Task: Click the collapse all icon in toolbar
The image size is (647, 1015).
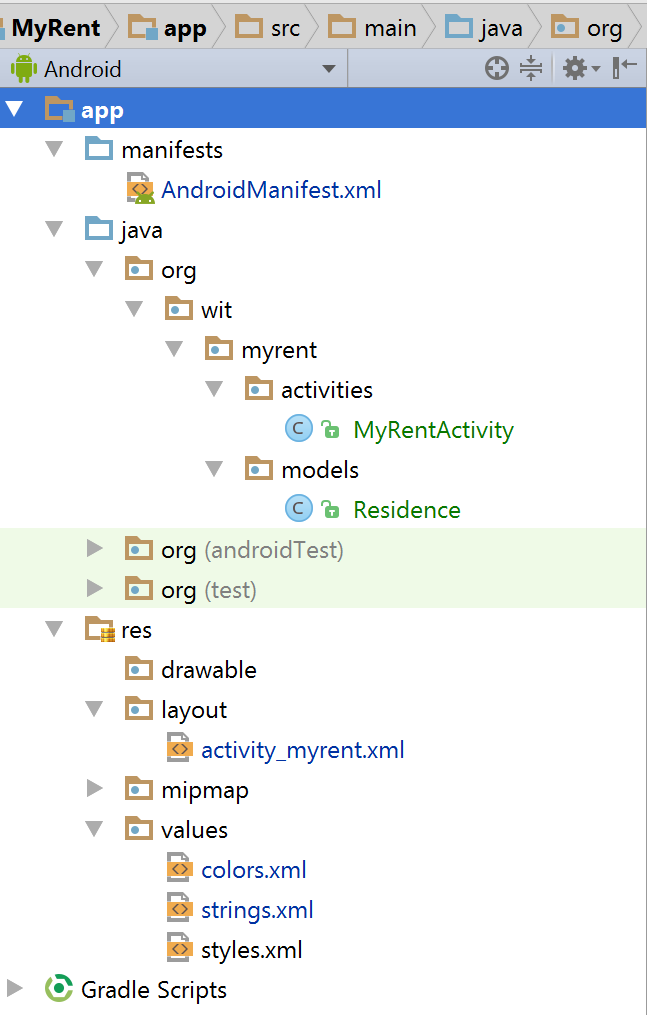Action: pos(531,69)
